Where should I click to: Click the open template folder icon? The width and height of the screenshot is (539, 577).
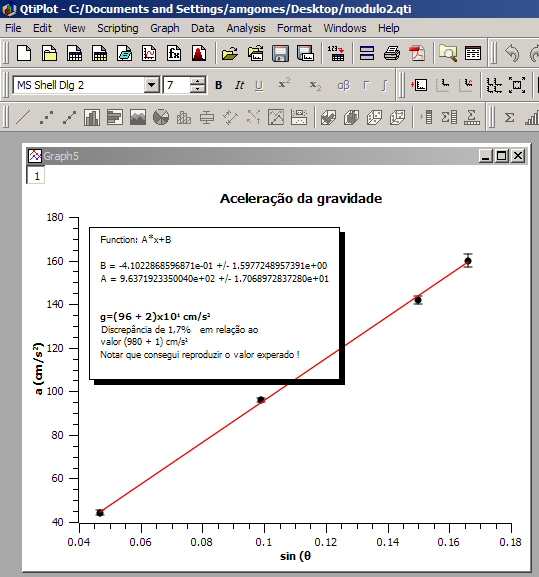[255, 53]
